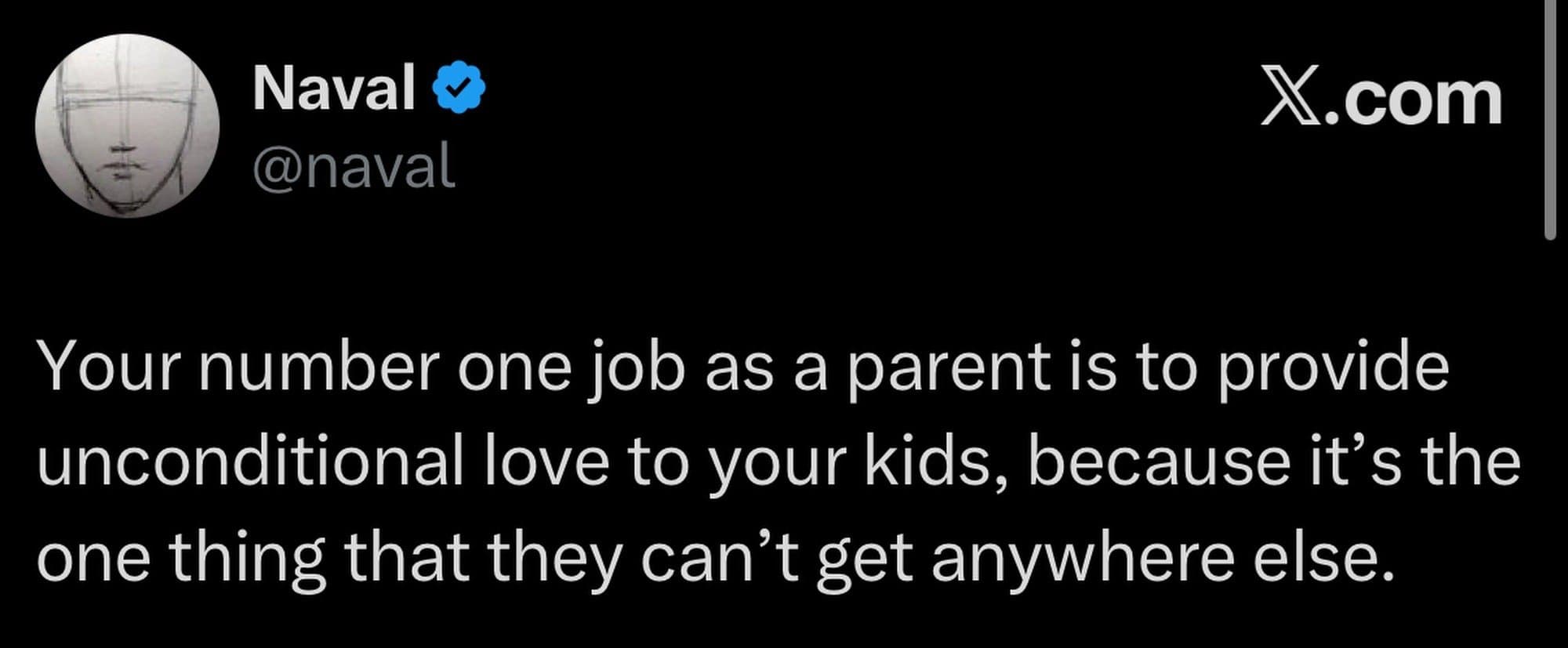The width and height of the screenshot is (1568, 648).
Task: Click Naval's sketched face profile avatar
Action: [x=127, y=125]
